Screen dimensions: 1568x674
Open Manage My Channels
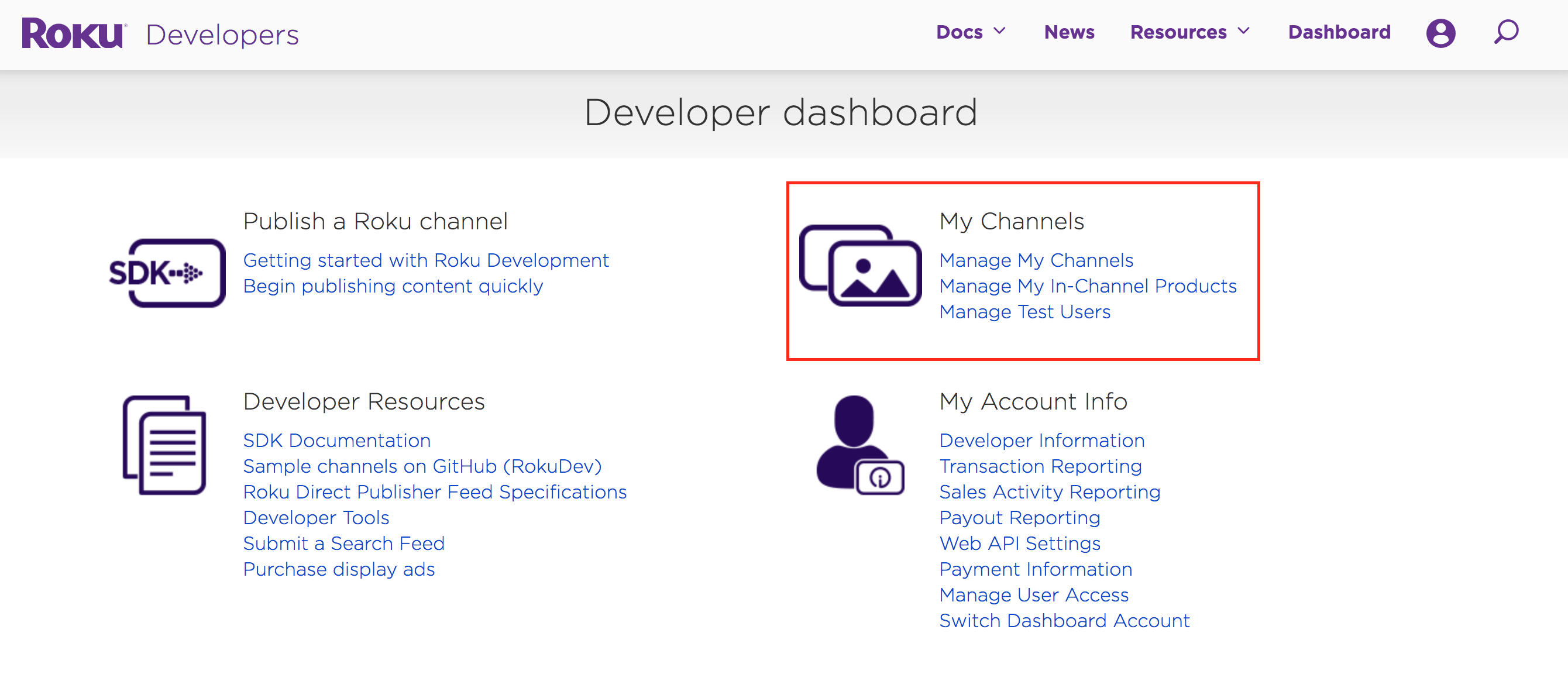pos(1036,260)
